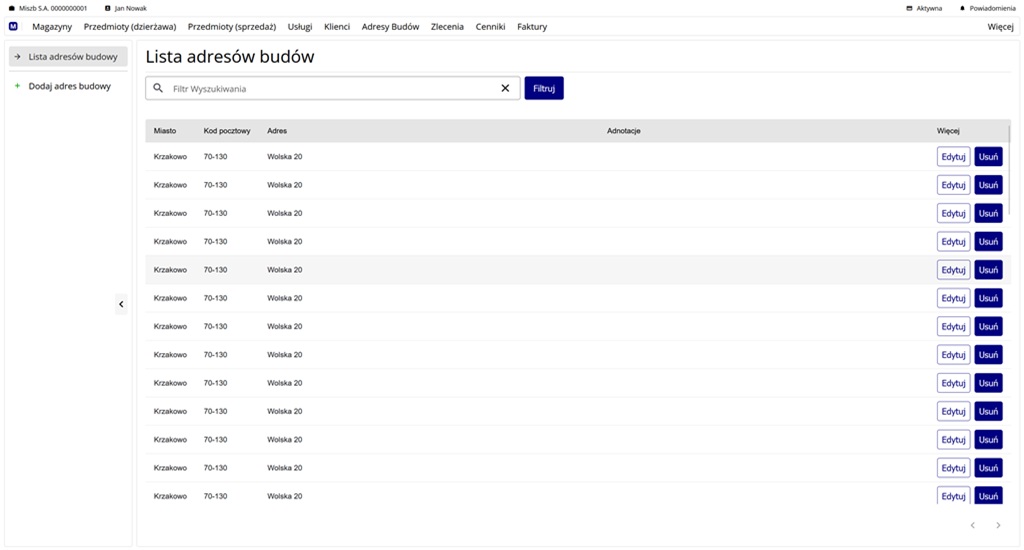Go to the previous page of results

coord(972,525)
